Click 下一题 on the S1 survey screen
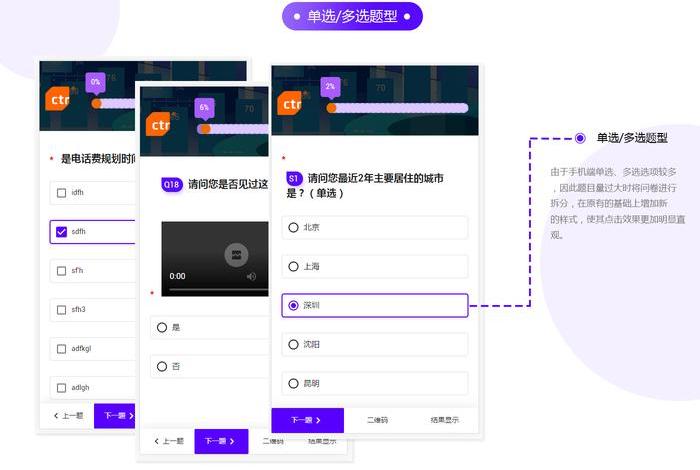This screenshot has height=470, width=700. pos(308,420)
